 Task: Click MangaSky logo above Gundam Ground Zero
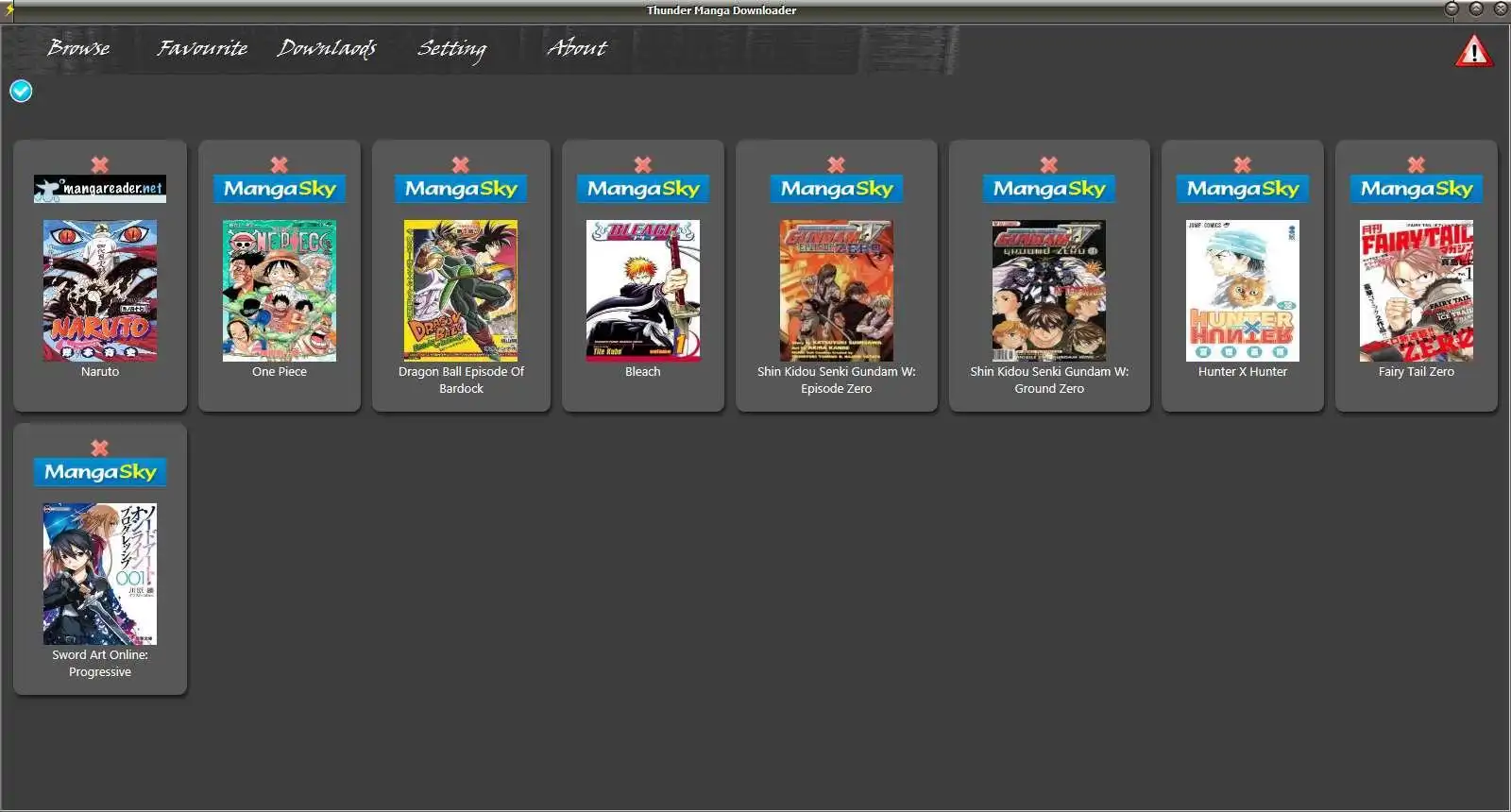(x=1049, y=189)
